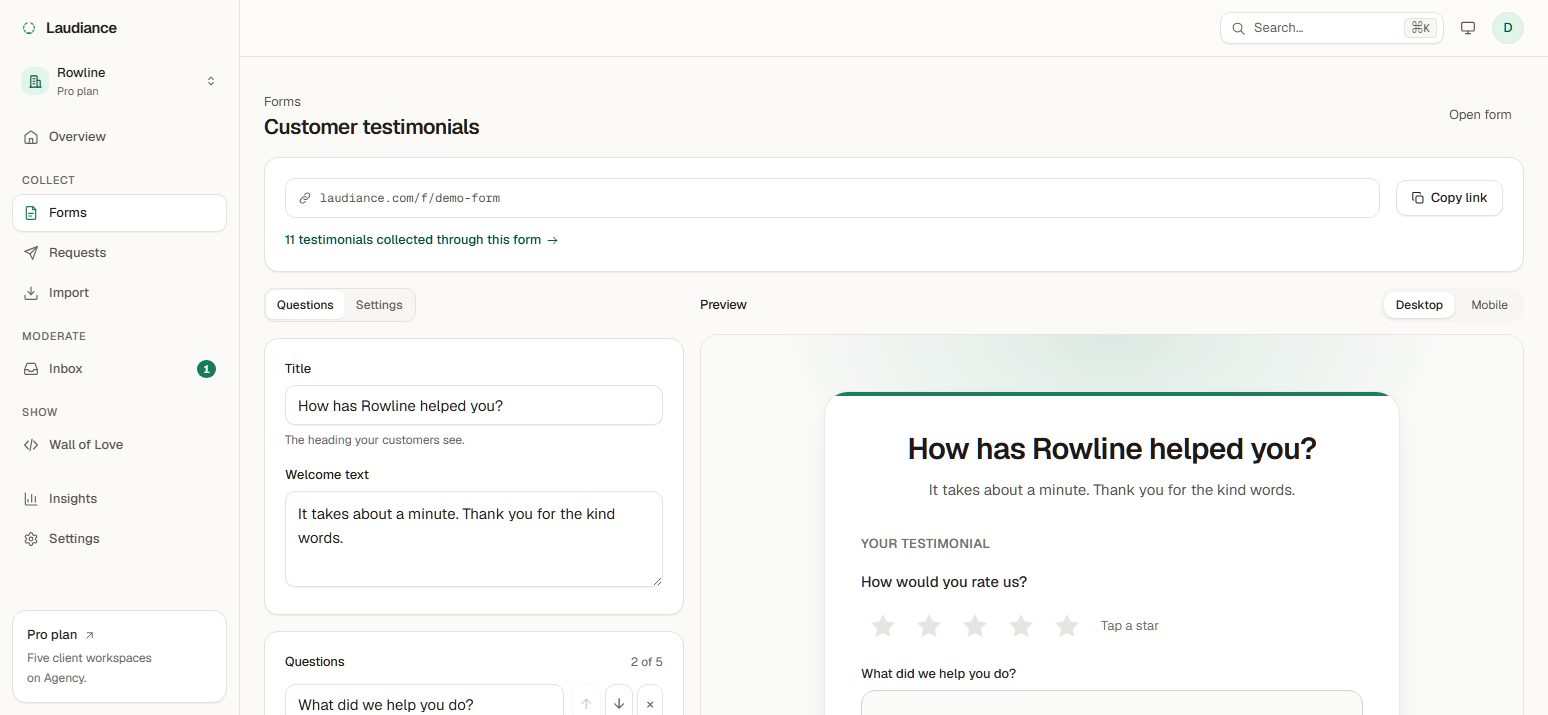
Task: Click the Wall of Love code icon
Action: [31, 445]
